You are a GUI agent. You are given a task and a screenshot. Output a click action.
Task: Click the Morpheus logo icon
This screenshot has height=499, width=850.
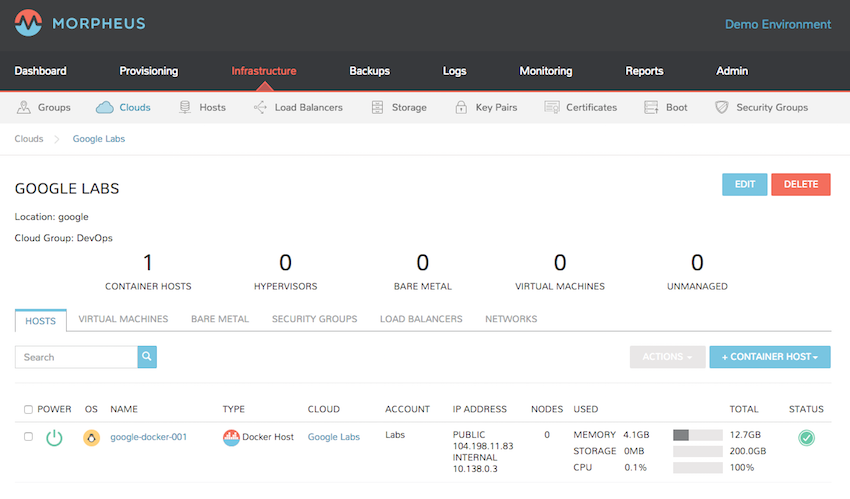[28, 23]
